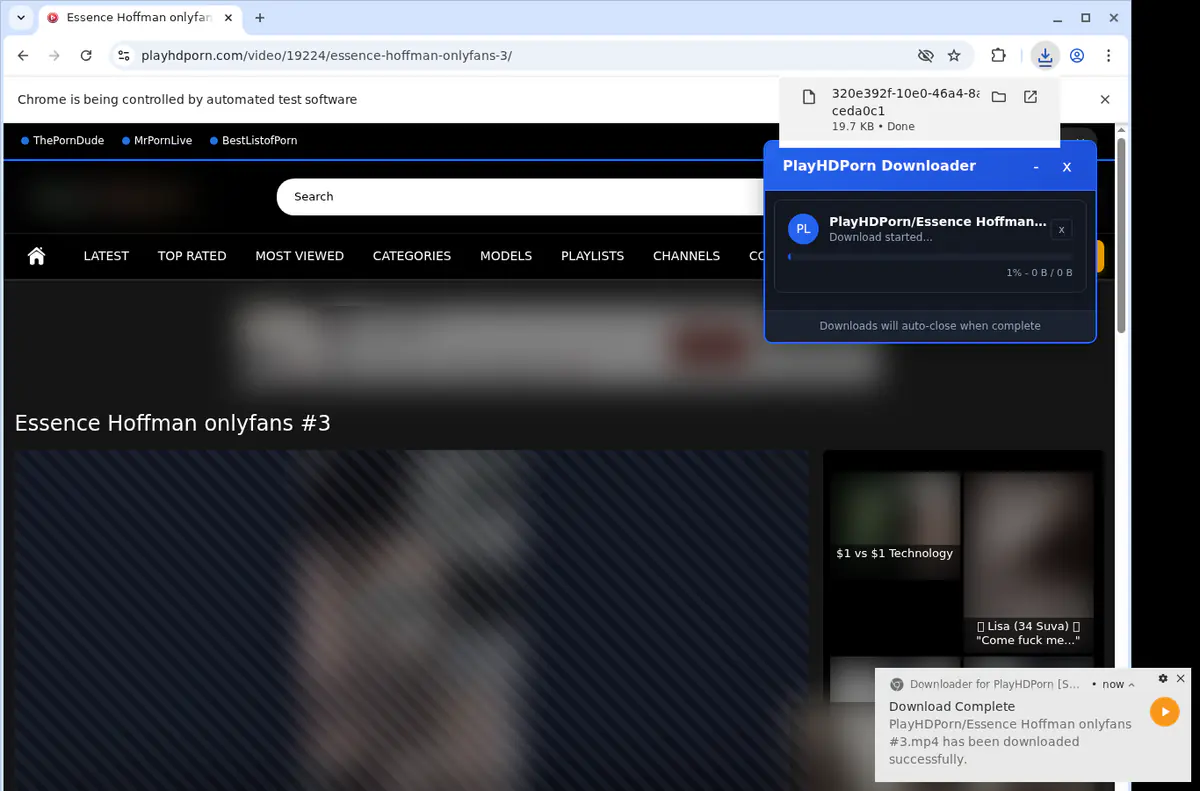Click the download progress bar
This screenshot has width=1200, height=791.
[x=930, y=257]
